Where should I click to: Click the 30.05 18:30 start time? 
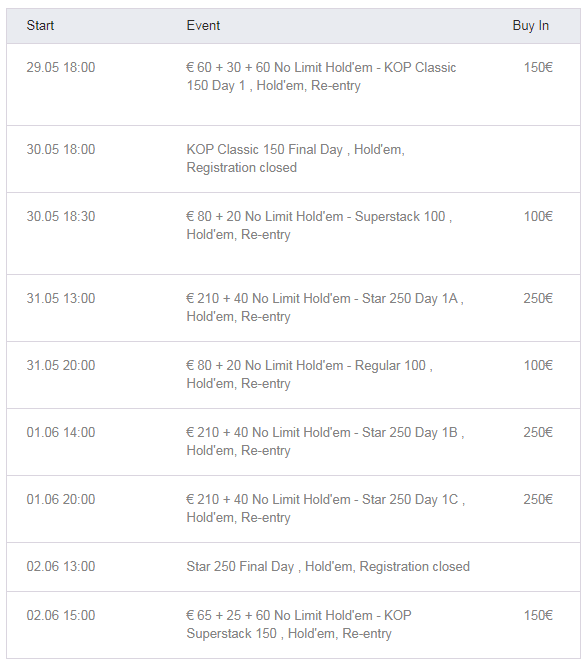tap(61, 217)
